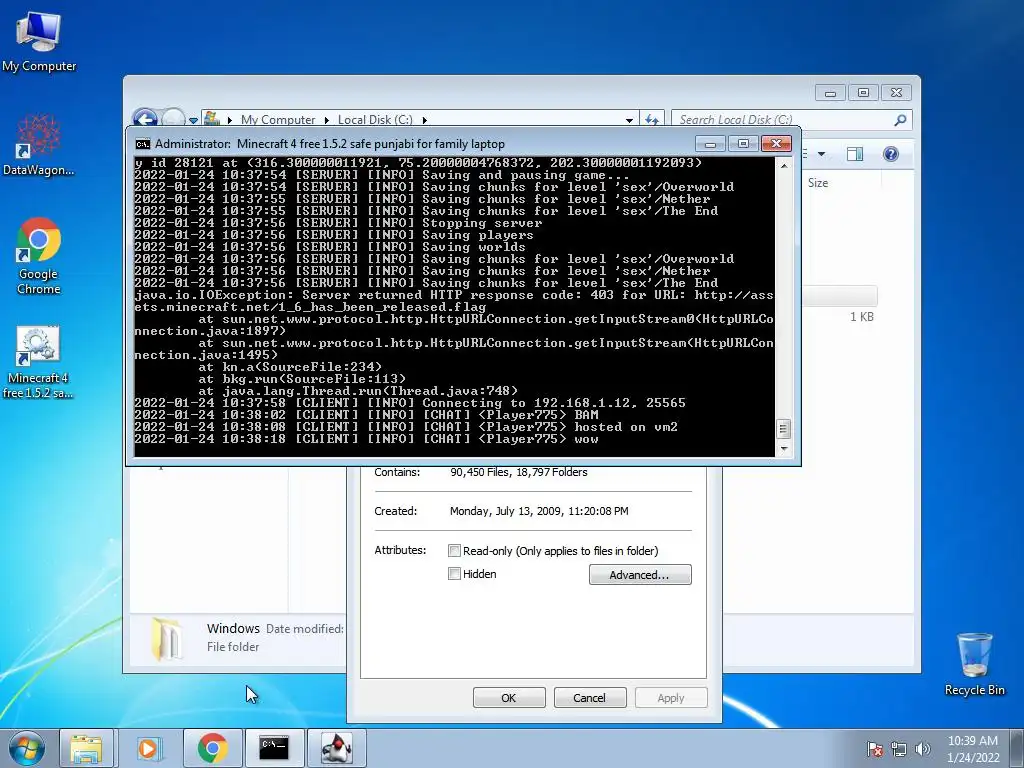Expand the address bar history dropdown
This screenshot has width=1024, height=768.
tap(629, 120)
